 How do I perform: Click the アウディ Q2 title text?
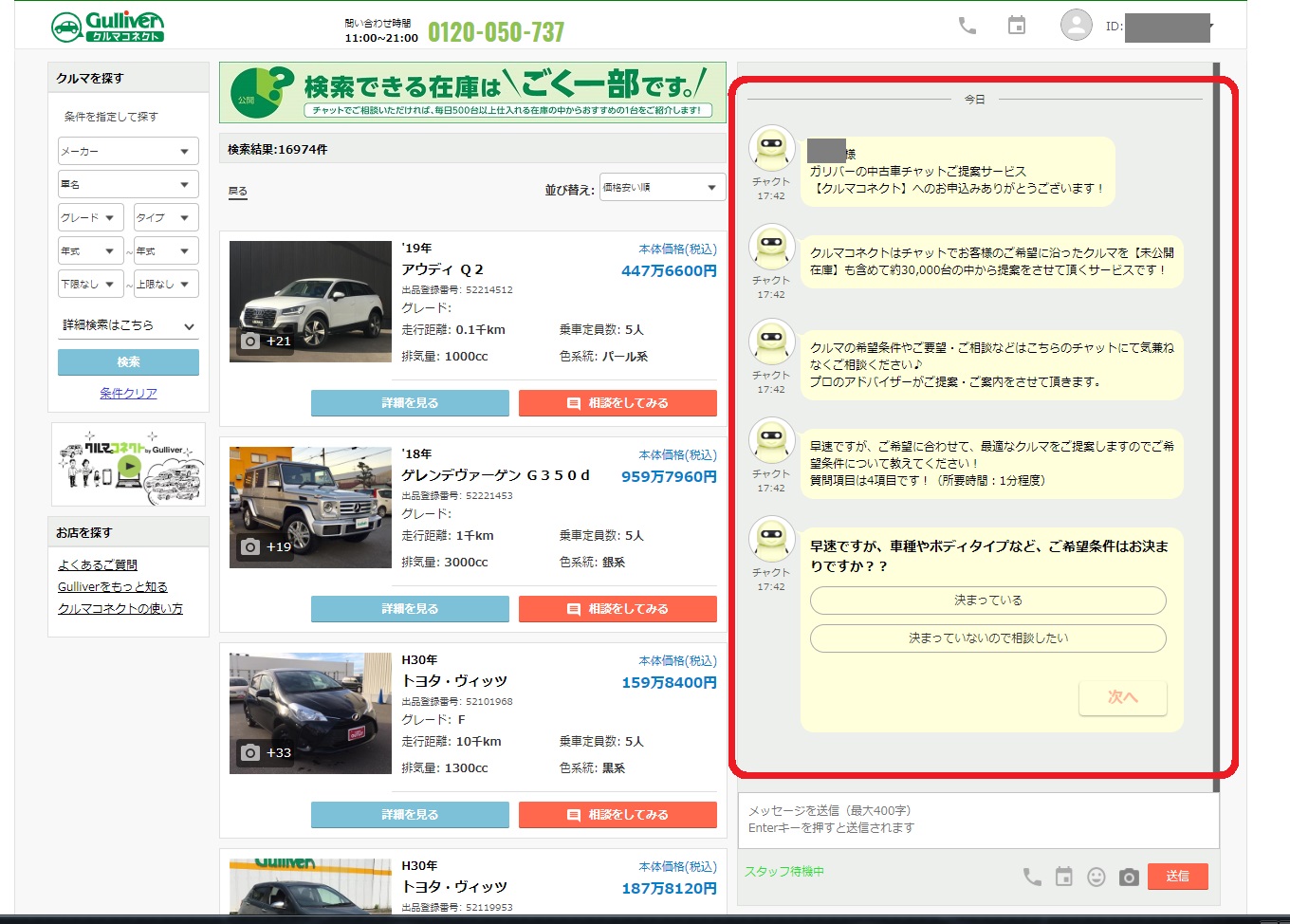point(443,269)
